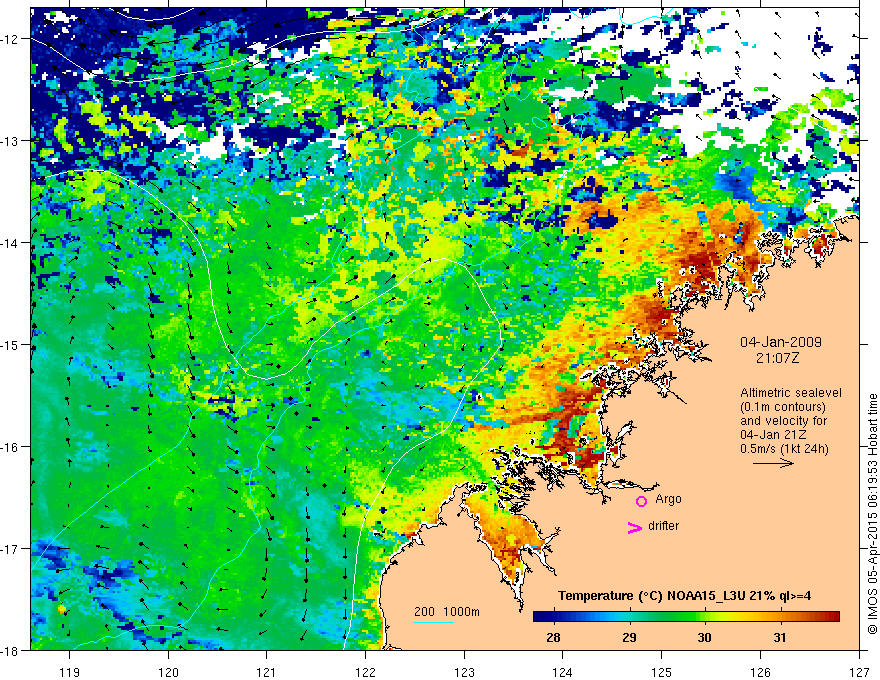880x680 pixels.
Task: Click the 'Altimetric sealevel' caption line
Action: pyautogui.click(x=791, y=393)
